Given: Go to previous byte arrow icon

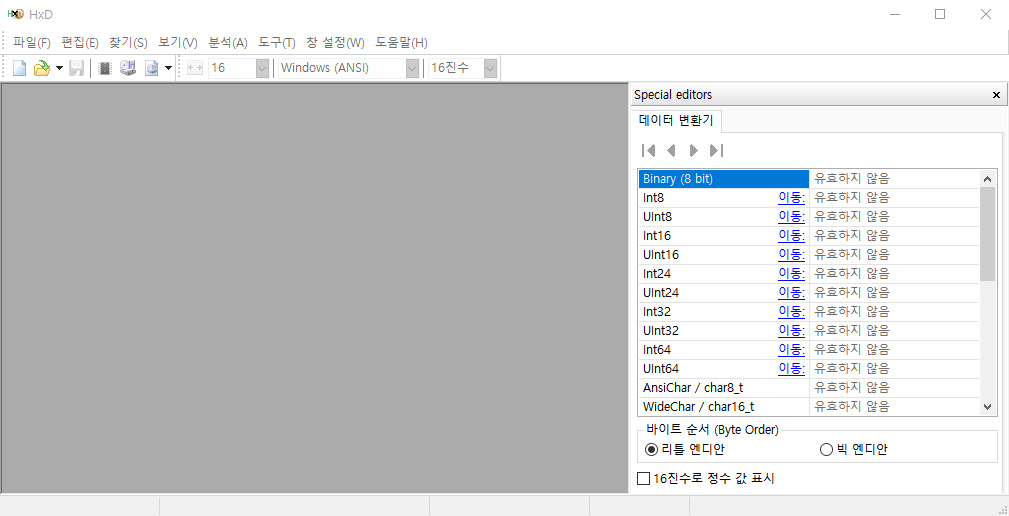Looking at the screenshot, I should click(x=671, y=151).
